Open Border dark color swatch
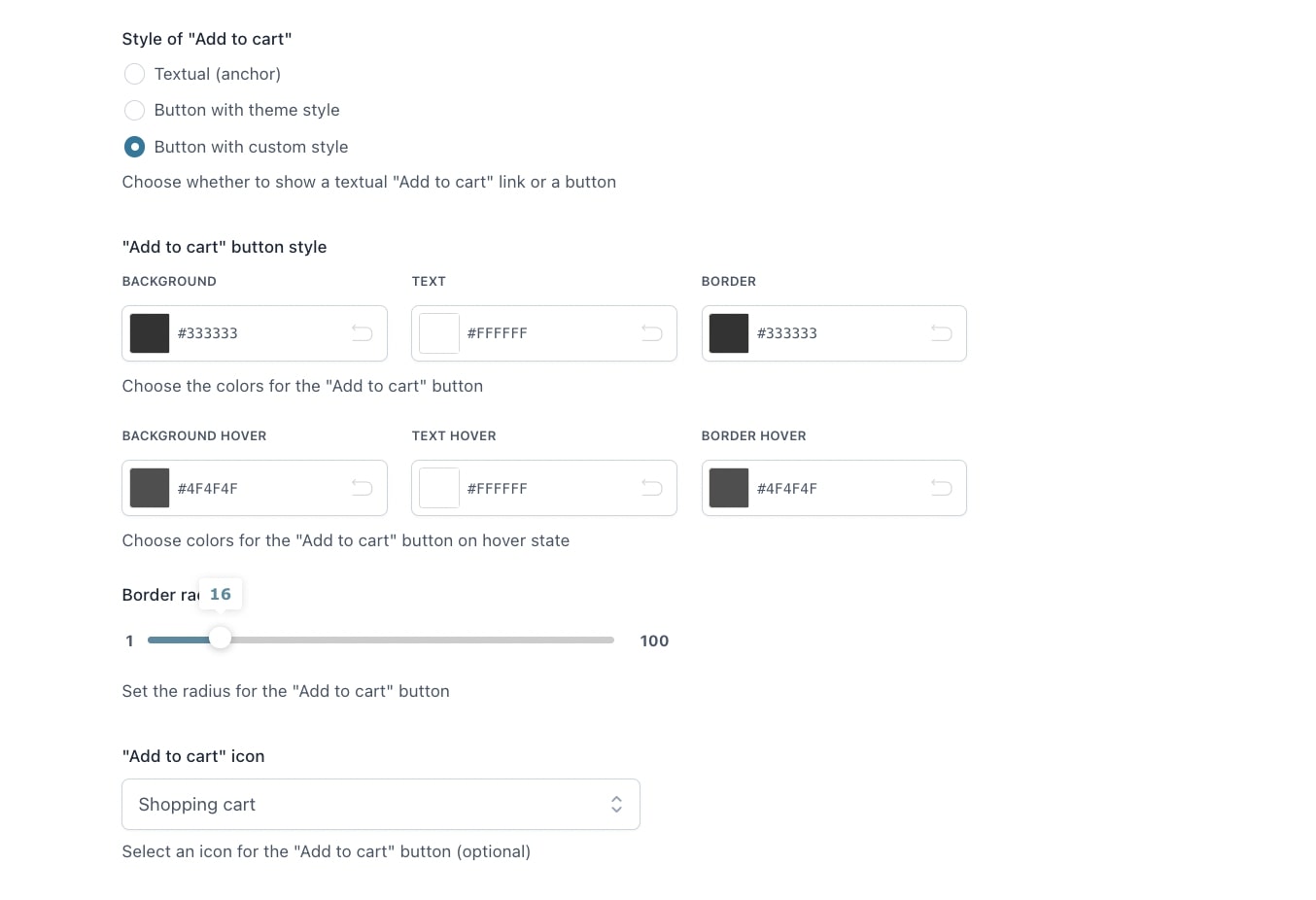 pyautogui.click(x=729, y=333)
